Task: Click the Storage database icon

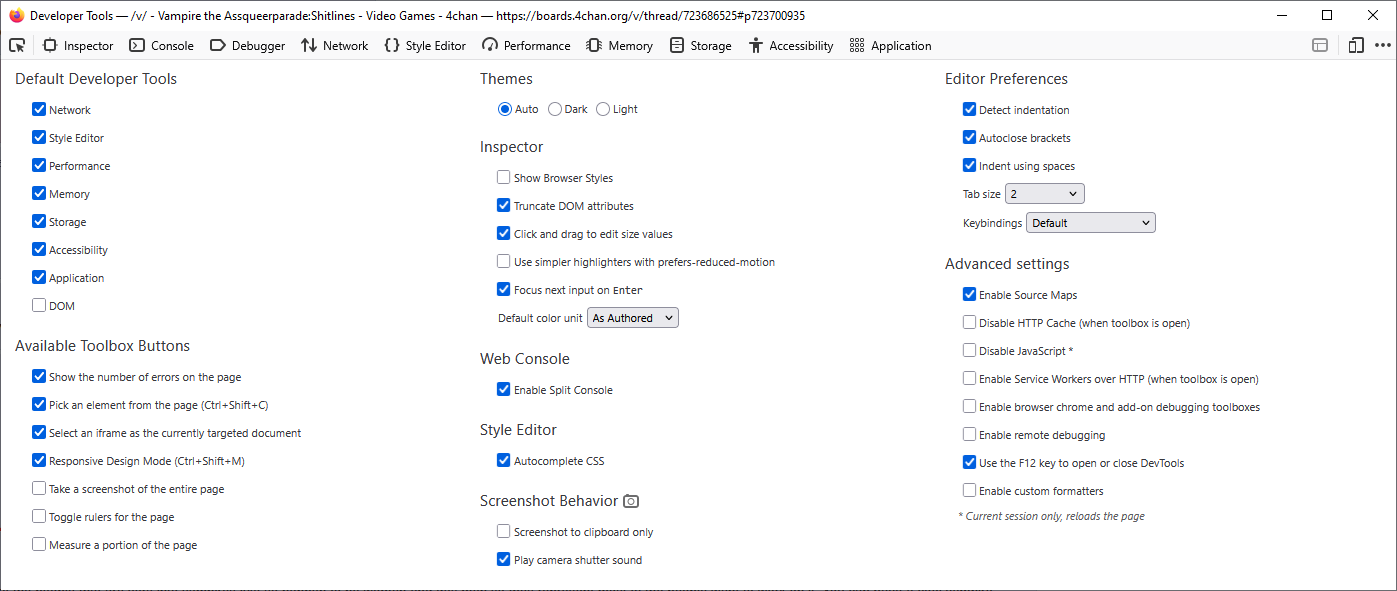Action: click(677, 45)
